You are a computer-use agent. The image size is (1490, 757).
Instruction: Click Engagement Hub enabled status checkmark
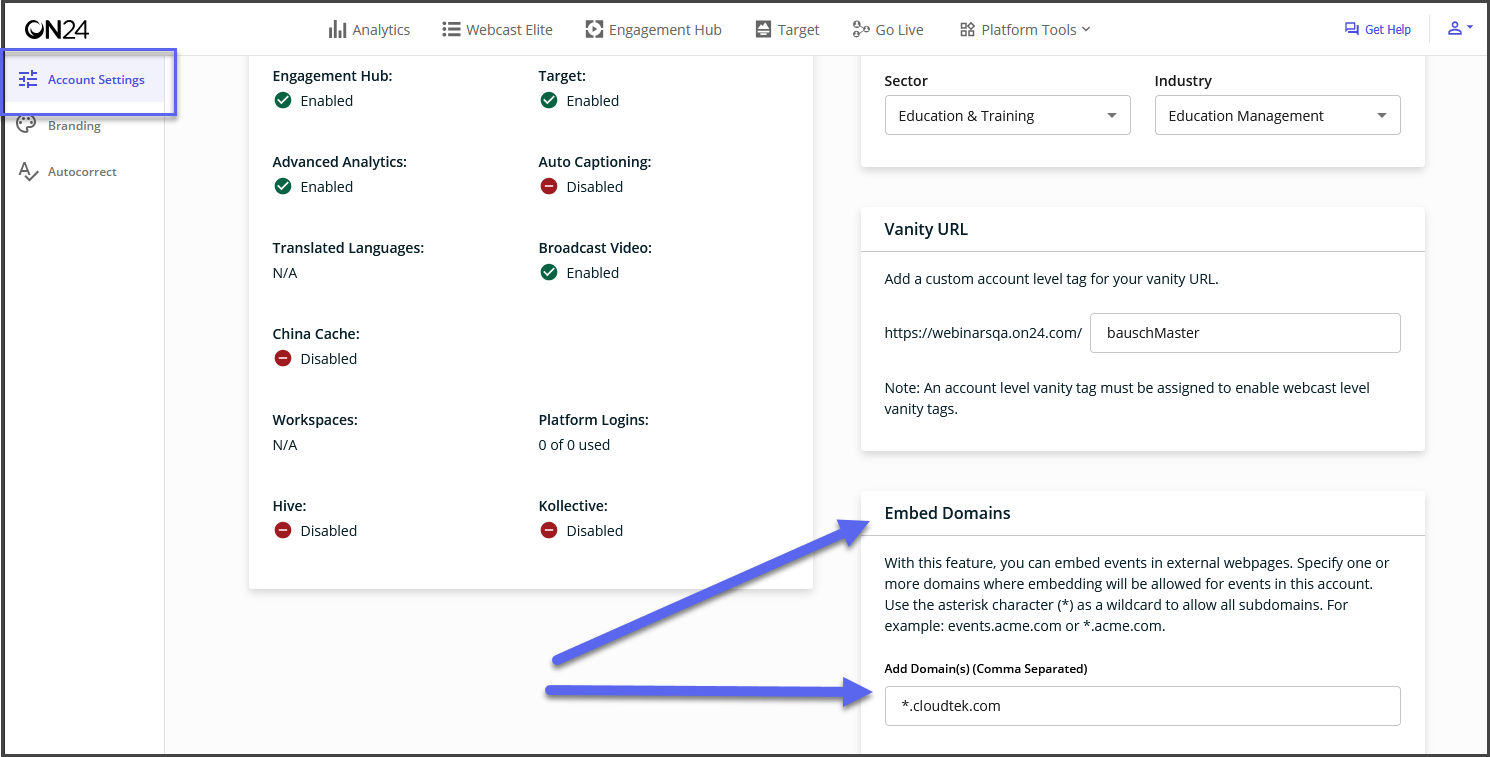[283, 100]
